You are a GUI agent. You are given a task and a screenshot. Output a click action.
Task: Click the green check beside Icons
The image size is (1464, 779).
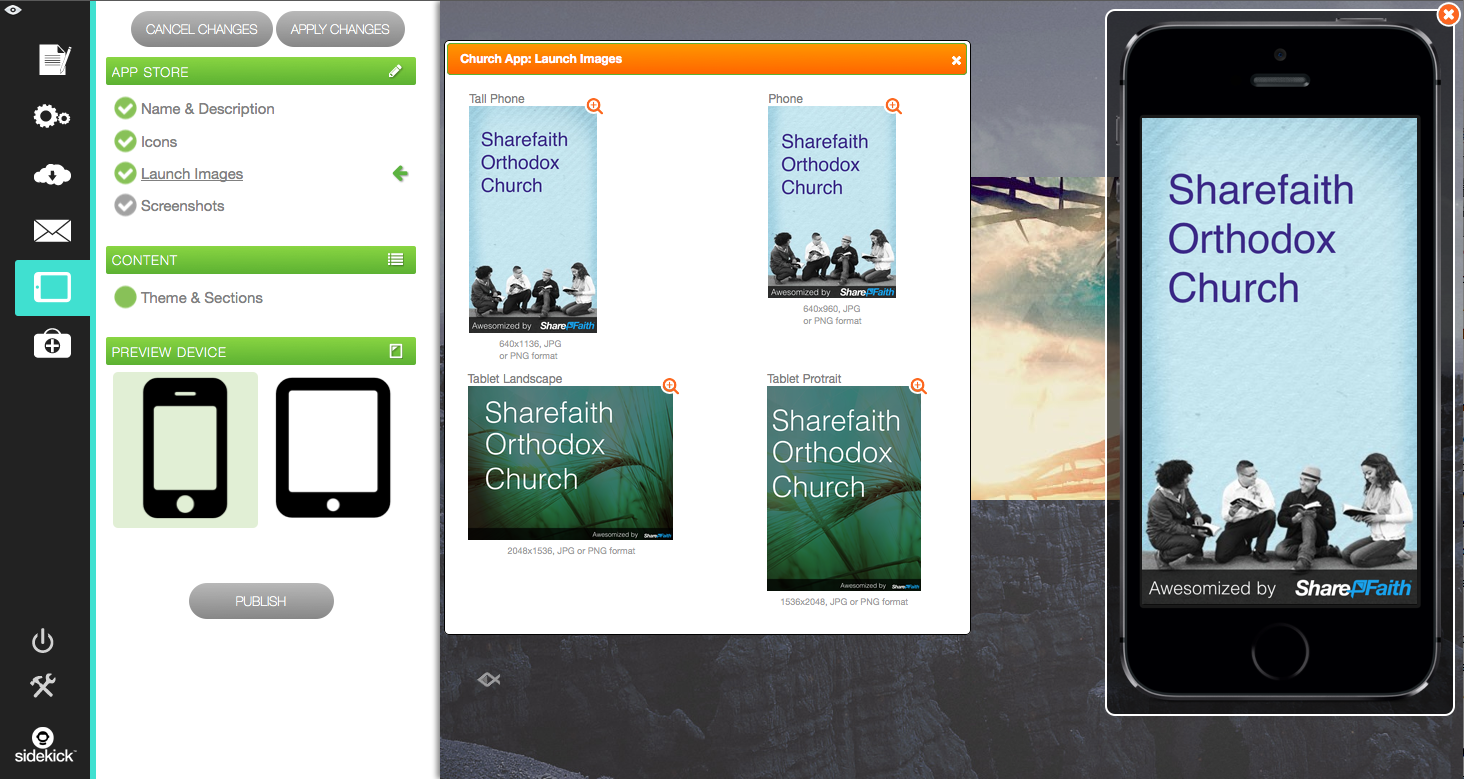tap(125, 141)
